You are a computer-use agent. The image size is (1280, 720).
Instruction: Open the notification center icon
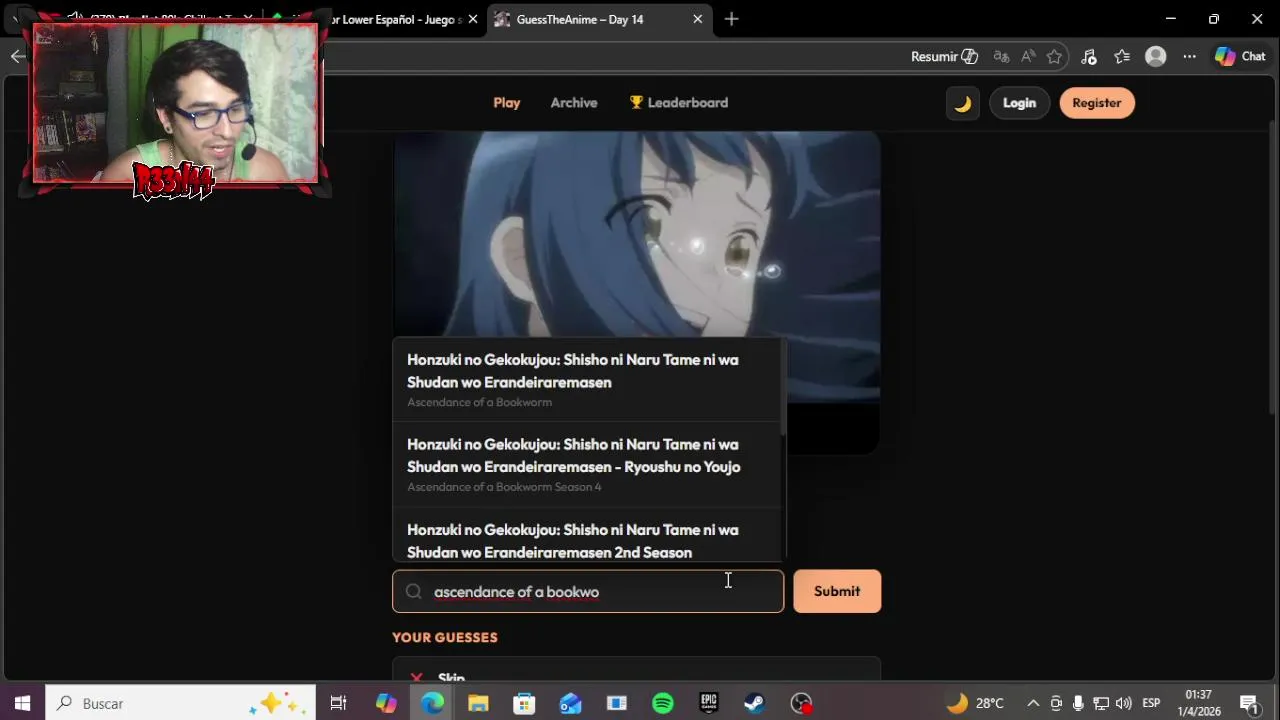[1249, 703]
